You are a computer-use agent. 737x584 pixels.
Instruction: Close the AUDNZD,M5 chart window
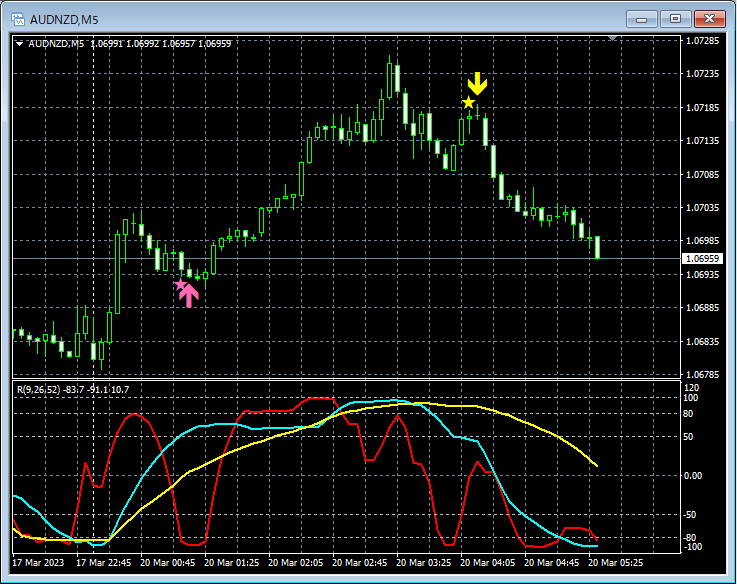pyautogui.click(x=710, y=19)
